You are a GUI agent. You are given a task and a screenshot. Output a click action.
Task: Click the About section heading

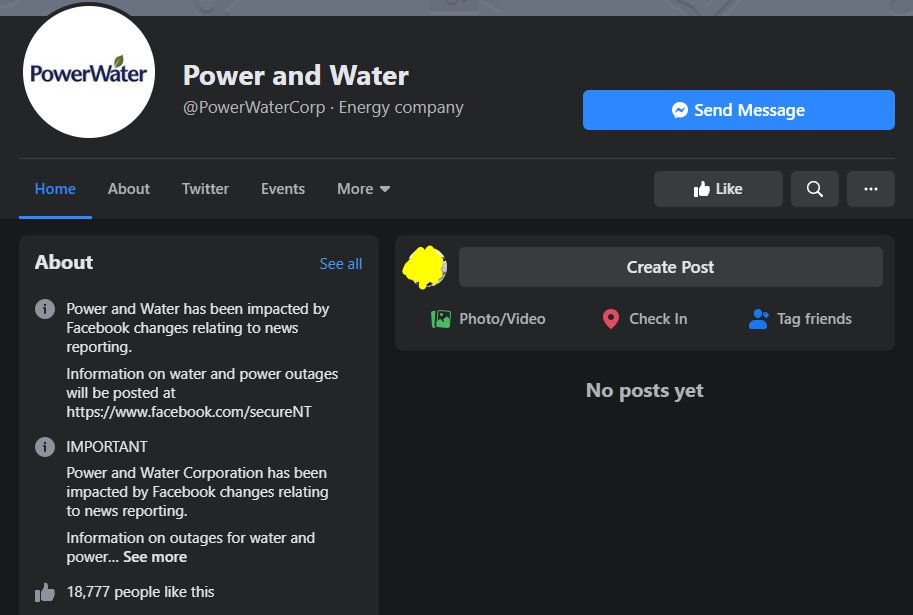click(64, 262)
